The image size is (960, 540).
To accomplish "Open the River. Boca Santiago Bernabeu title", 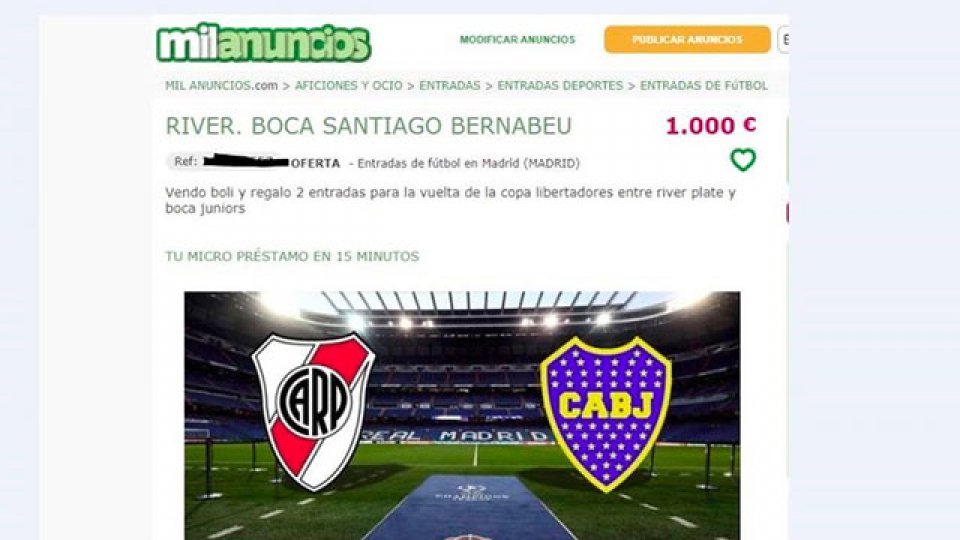I will pos(369,126).
